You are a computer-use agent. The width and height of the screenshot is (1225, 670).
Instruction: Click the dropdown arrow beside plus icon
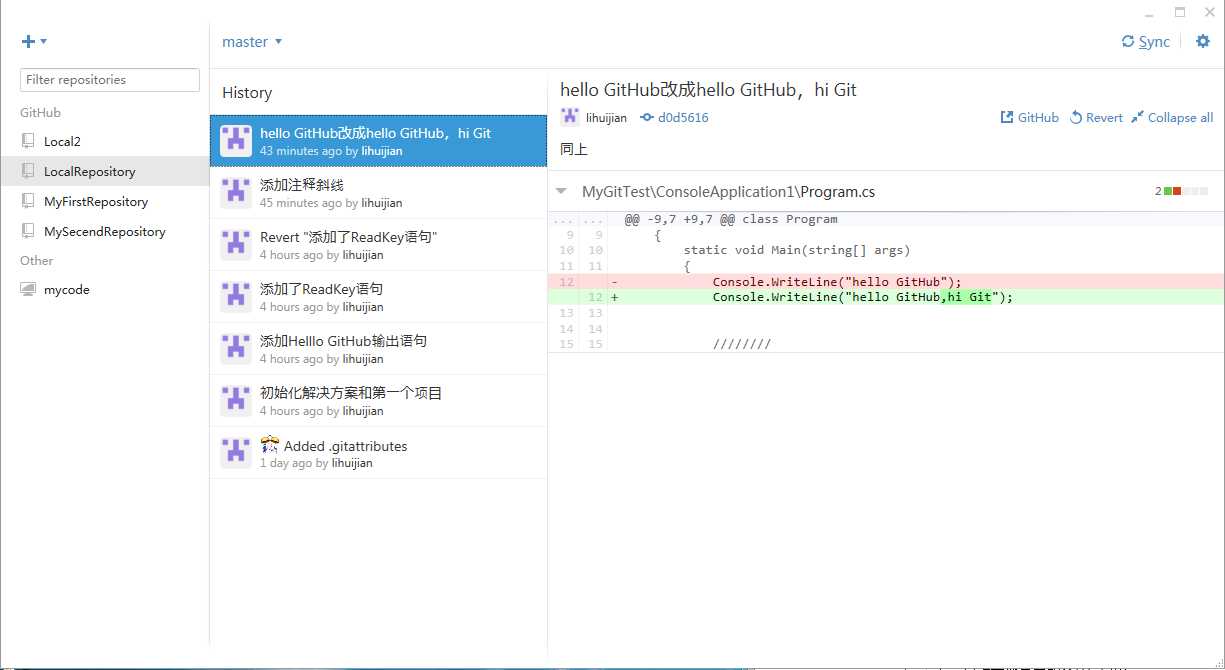tap(44, 42)
